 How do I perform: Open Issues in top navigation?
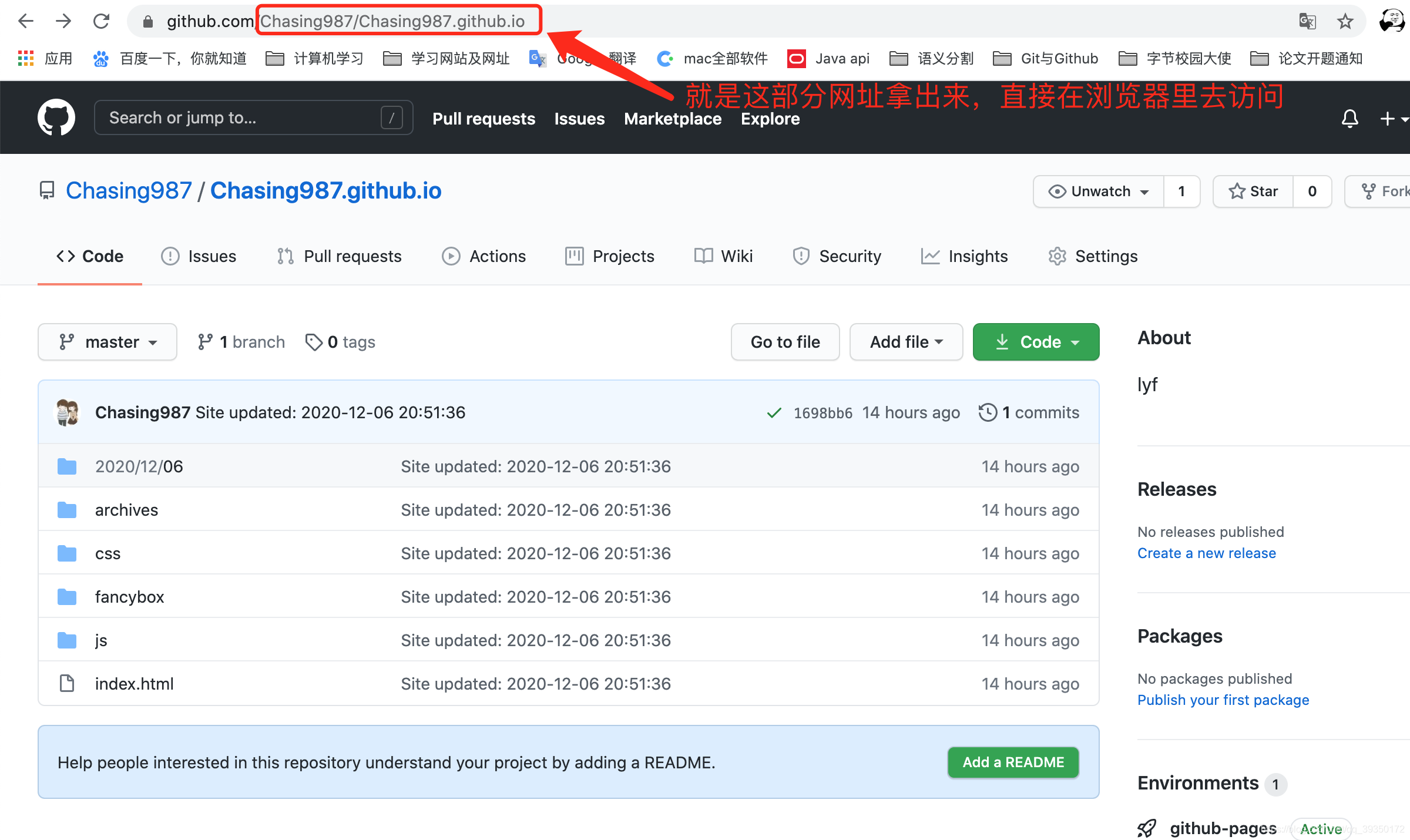[x=579, y=119]
